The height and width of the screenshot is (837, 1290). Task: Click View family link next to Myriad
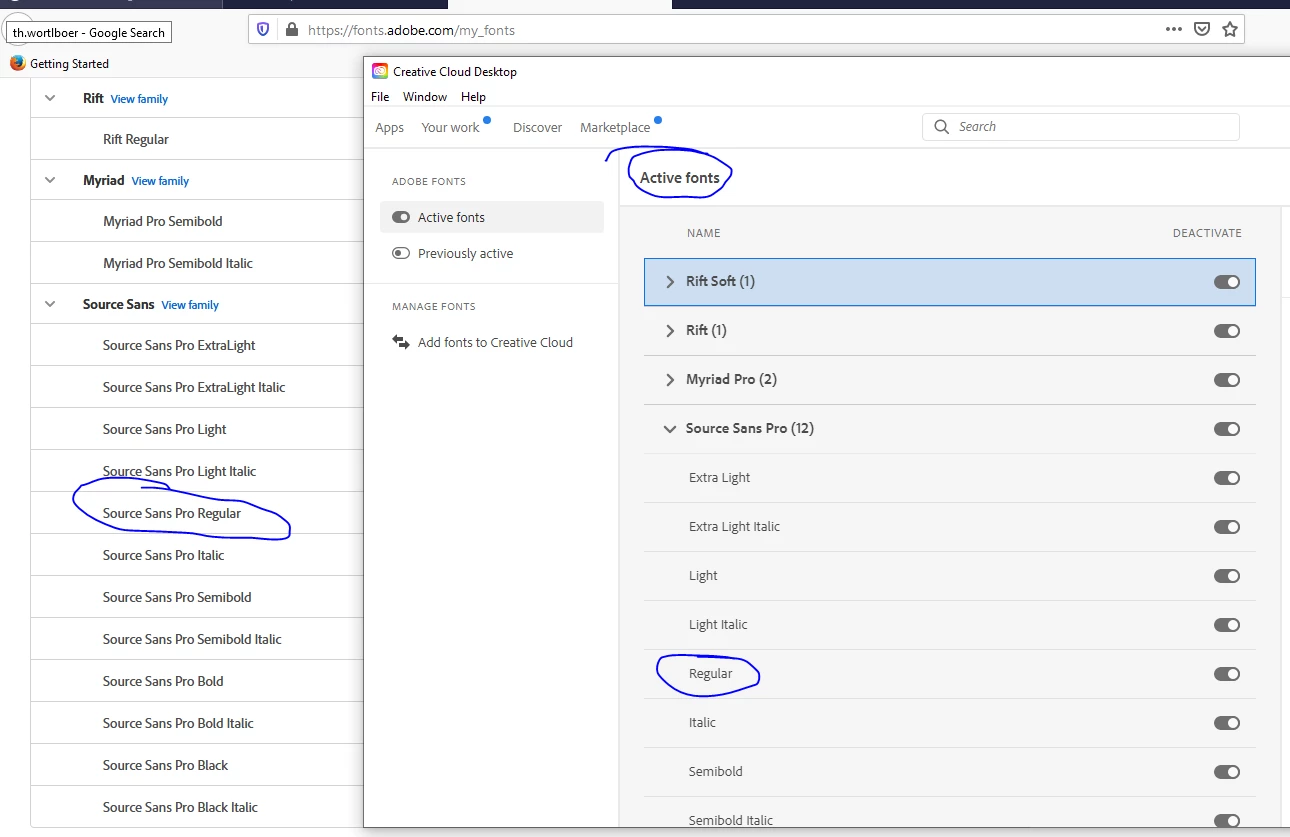[x=160, y=181]
